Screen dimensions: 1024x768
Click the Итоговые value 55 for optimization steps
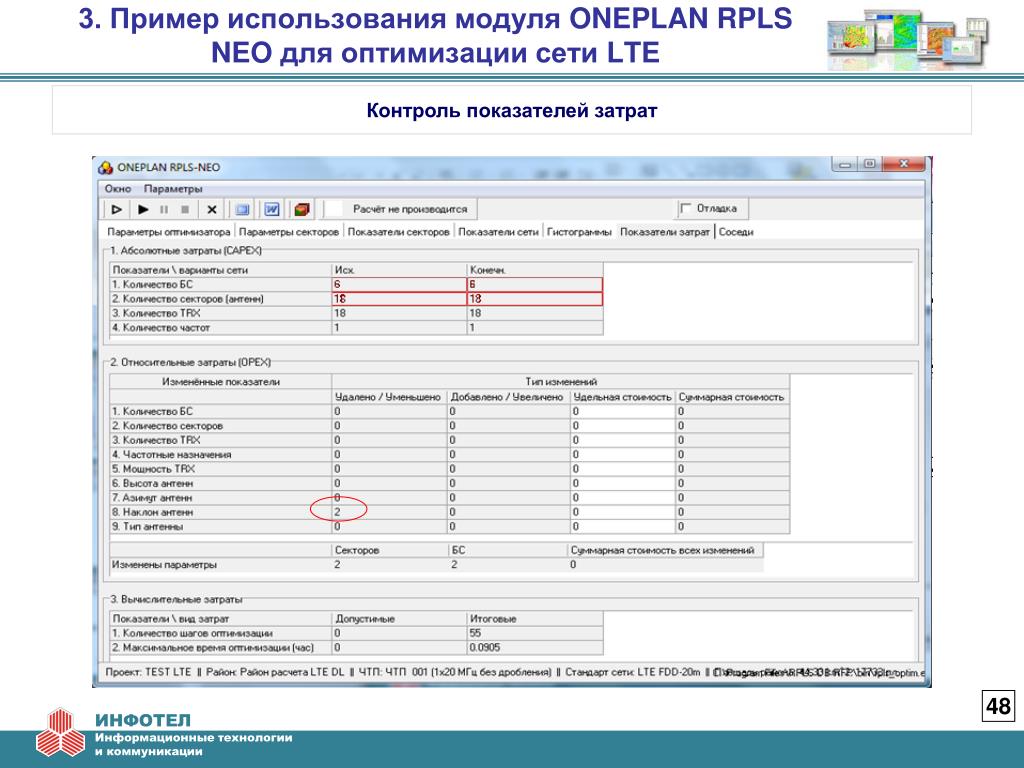[535, 633]
